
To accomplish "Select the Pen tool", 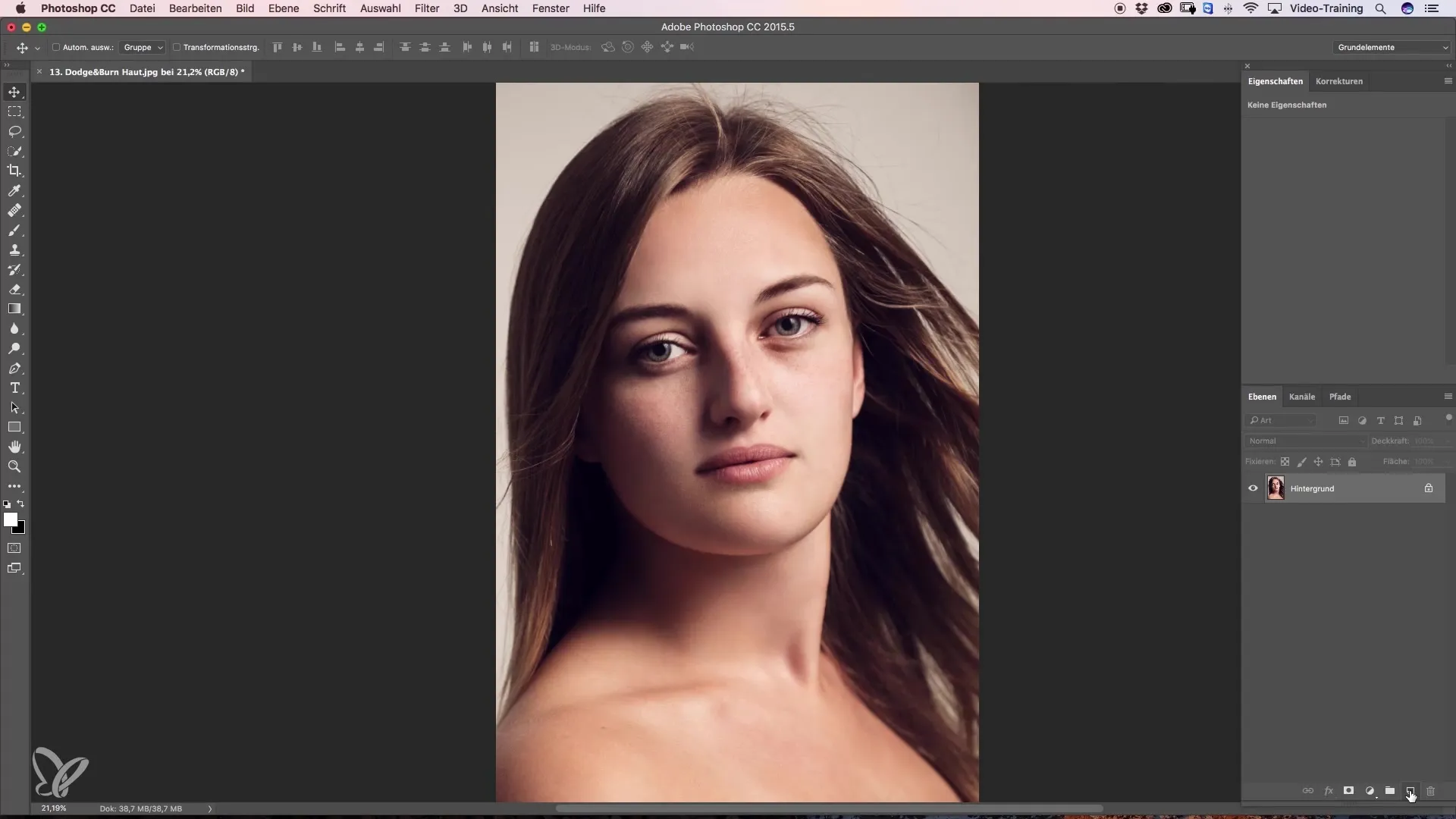I will 14,368.
